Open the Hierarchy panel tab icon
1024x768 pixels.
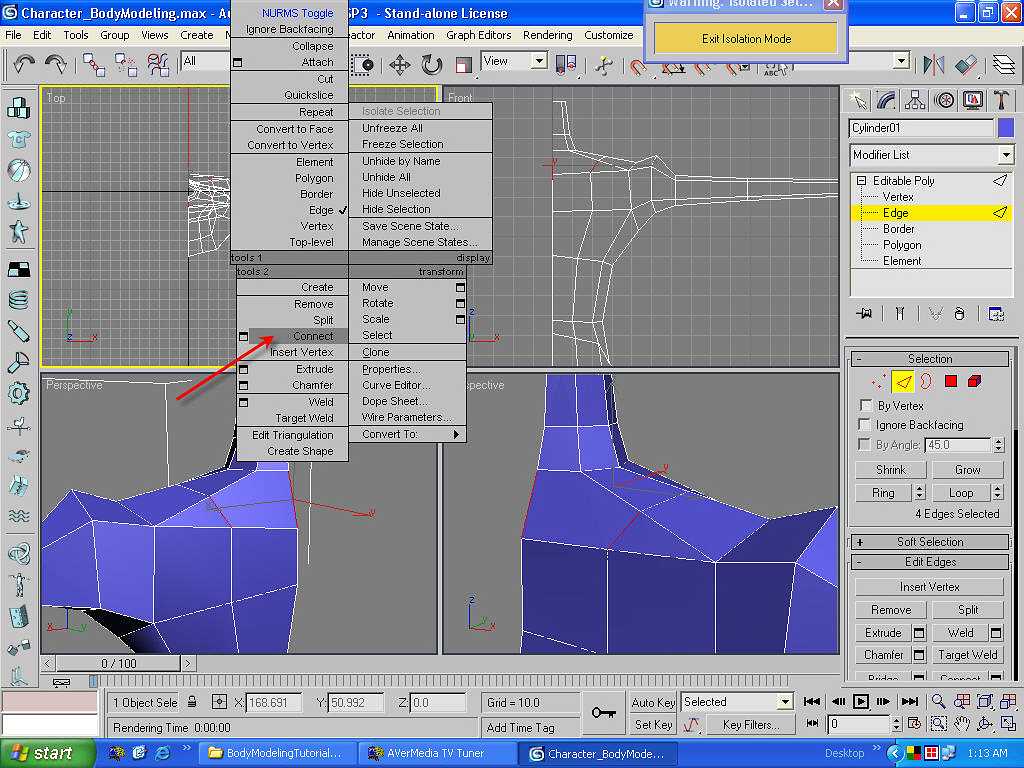tap(915, 100)
